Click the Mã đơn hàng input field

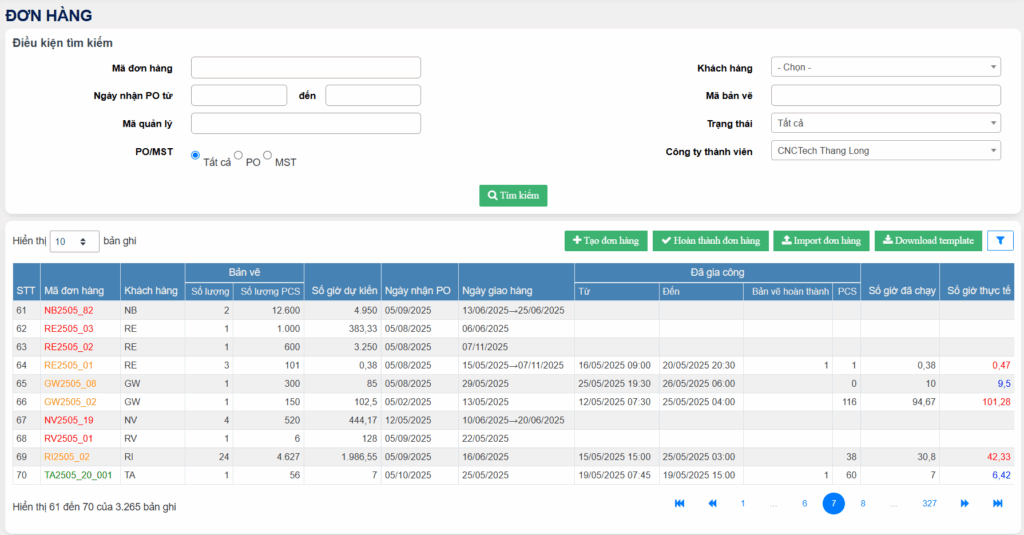pyautogui.click(x=306, y=67)
